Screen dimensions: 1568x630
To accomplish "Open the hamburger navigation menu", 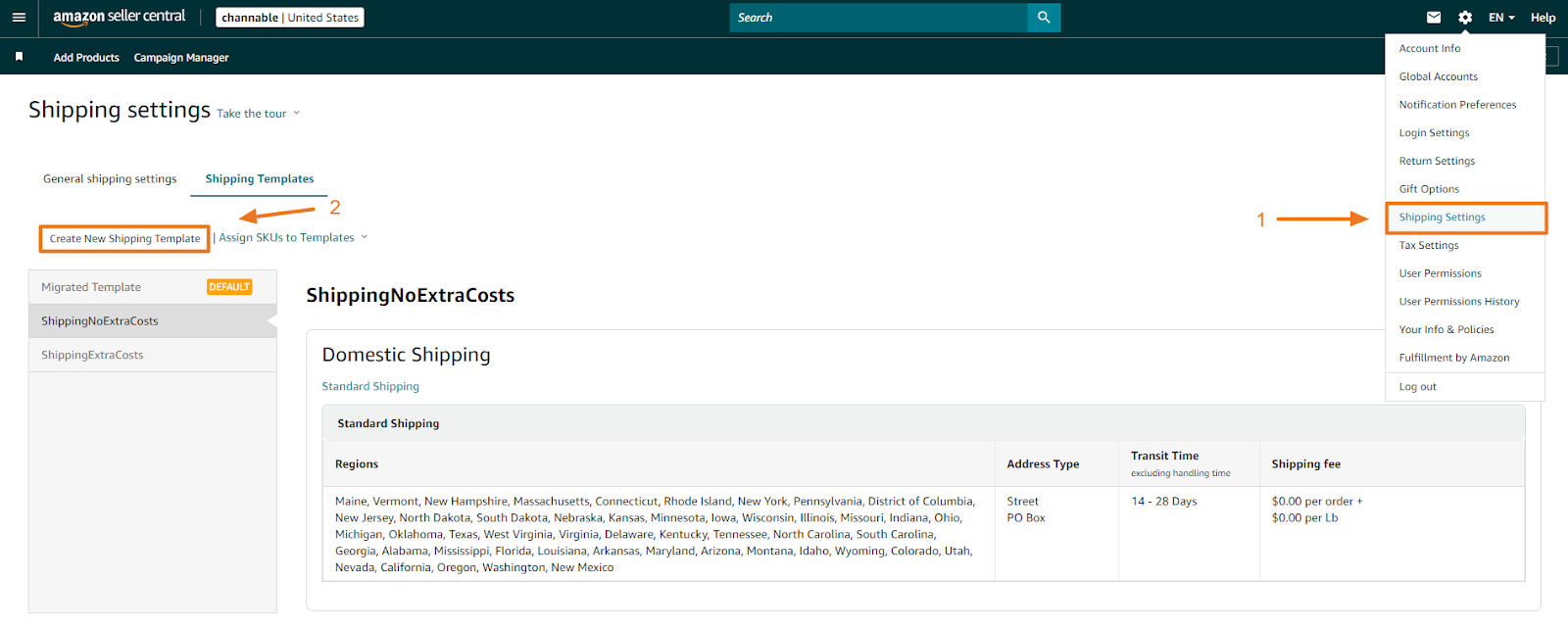I will click(x=19, y=18).
